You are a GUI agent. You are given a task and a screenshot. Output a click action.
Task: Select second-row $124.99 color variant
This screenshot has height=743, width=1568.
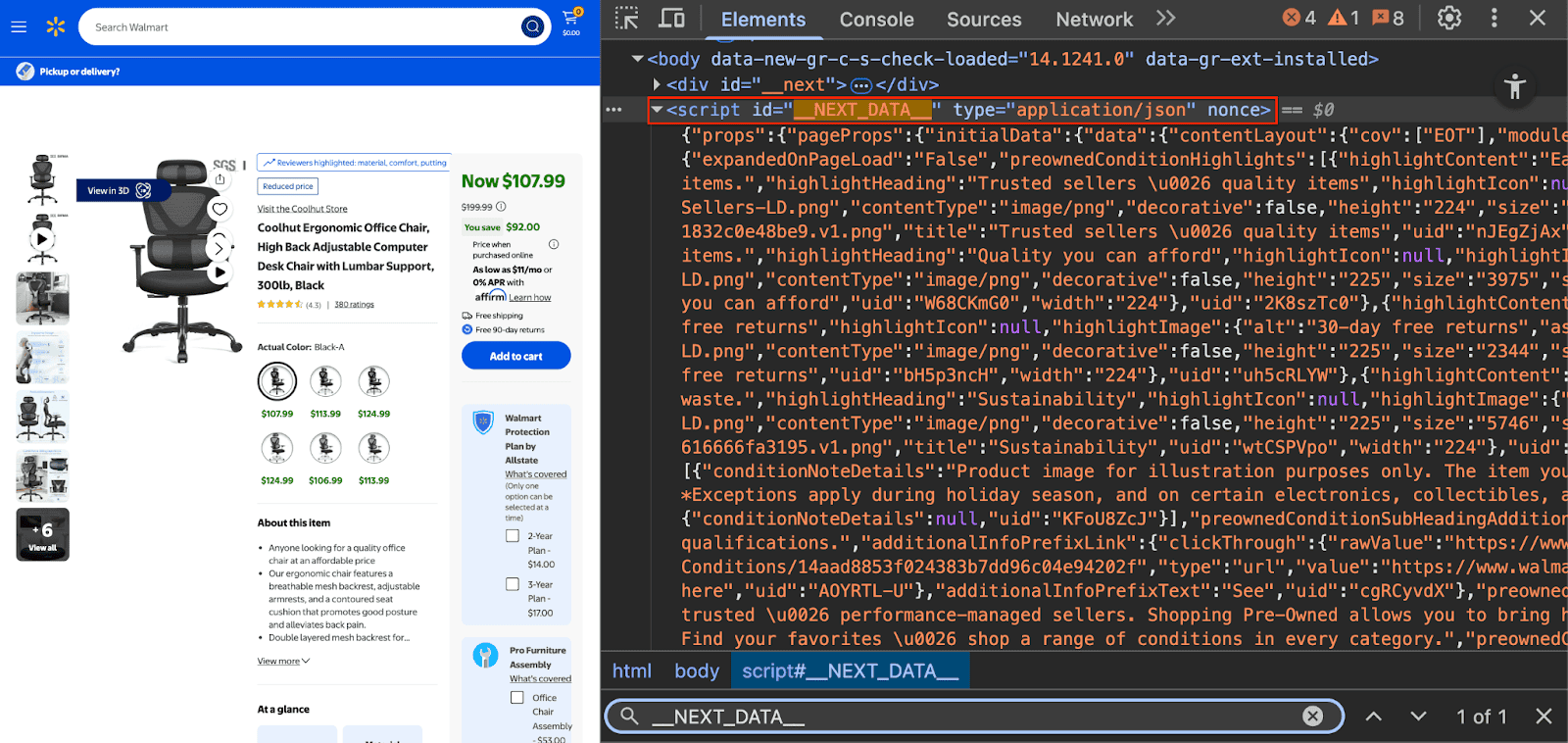(x=277, y=448)
